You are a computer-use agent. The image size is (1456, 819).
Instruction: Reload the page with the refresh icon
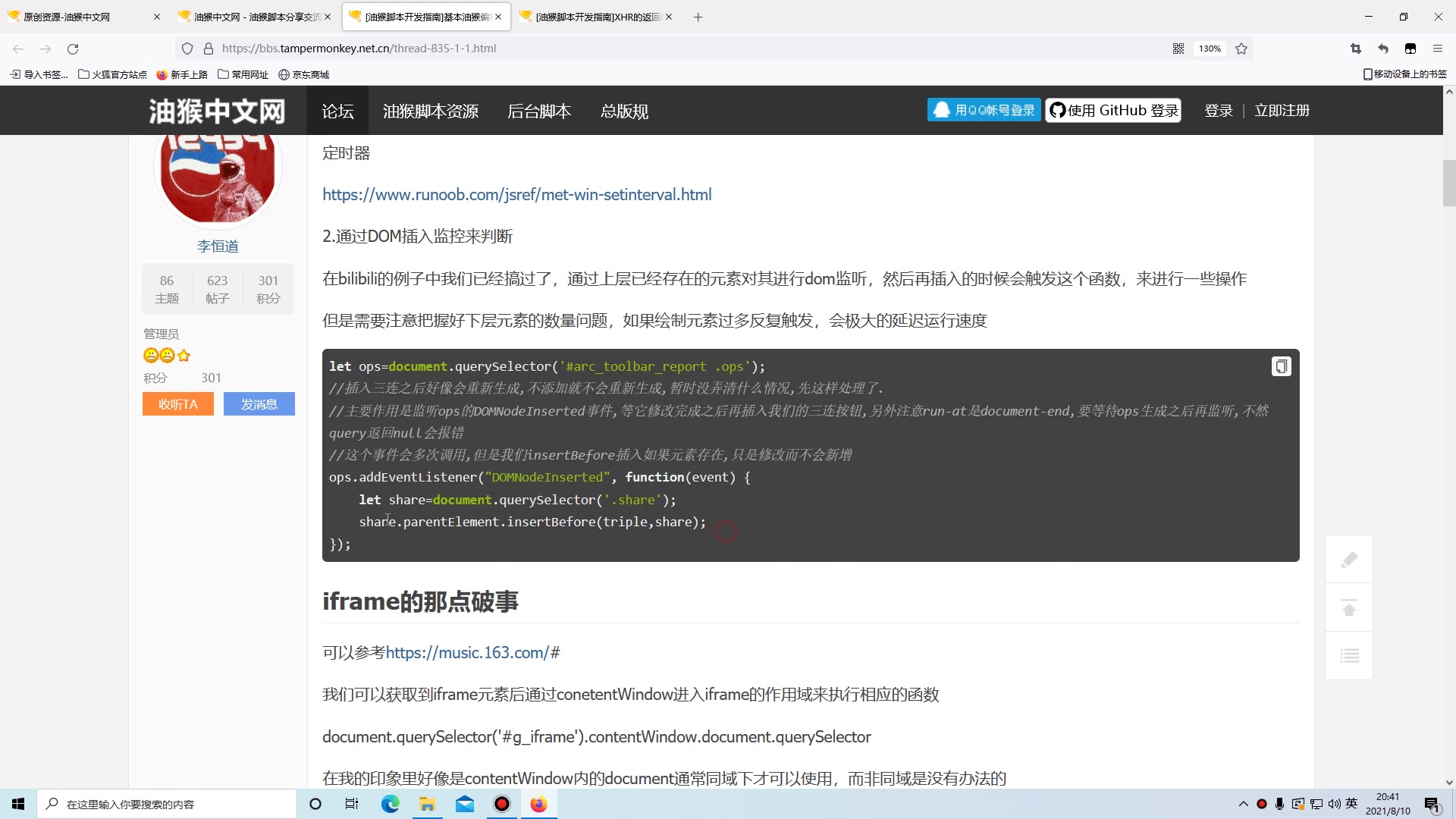click(x=73, y=49)
